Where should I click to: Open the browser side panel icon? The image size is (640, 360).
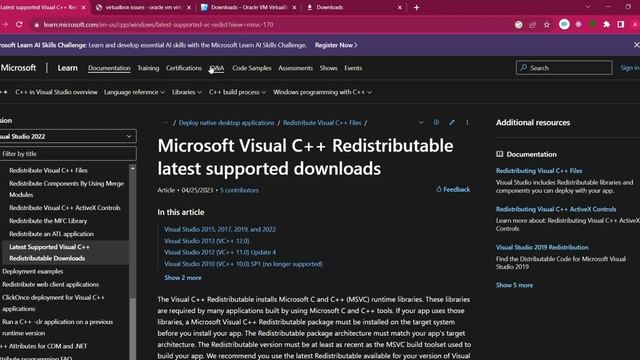tap(621, 24)
